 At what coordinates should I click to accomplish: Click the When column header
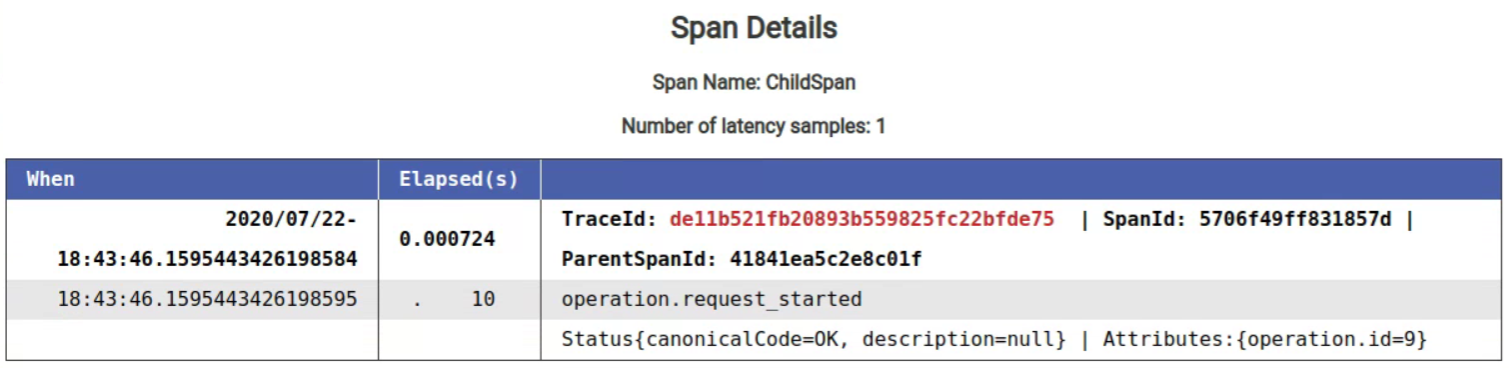tap(192, 179)
